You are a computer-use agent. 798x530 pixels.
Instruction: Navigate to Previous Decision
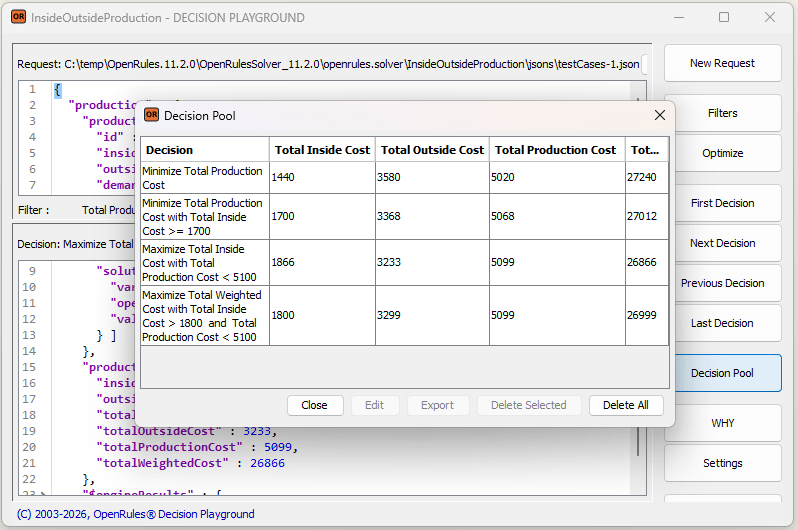(722, 283)
